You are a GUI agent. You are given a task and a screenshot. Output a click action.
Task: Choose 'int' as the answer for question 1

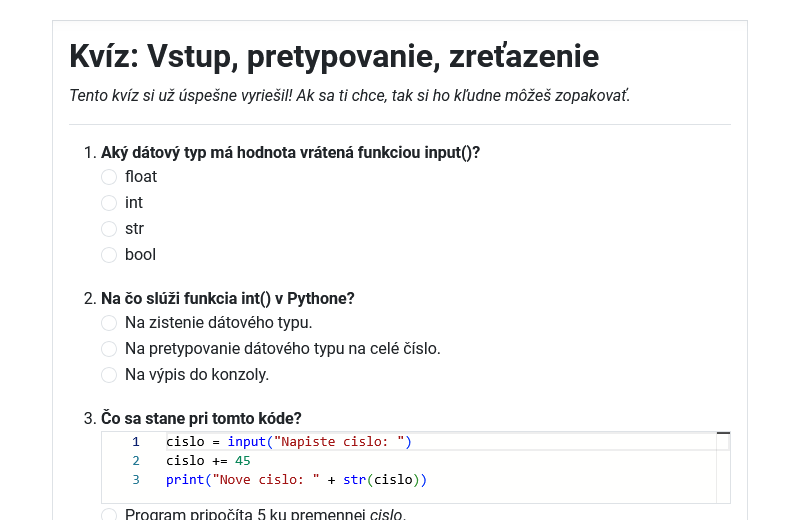point(109,203)
